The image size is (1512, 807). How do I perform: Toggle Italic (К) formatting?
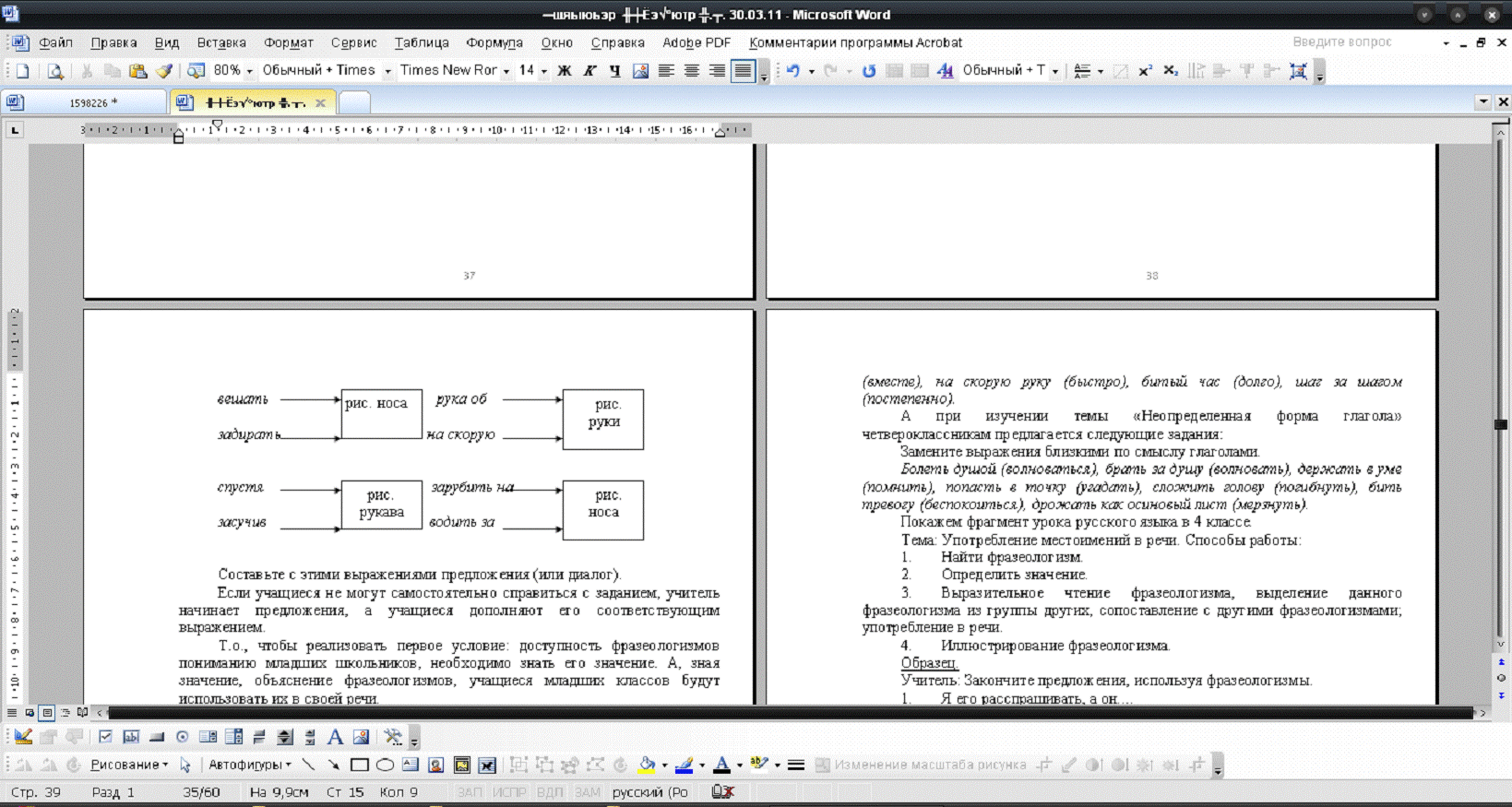tap(589, 71)
